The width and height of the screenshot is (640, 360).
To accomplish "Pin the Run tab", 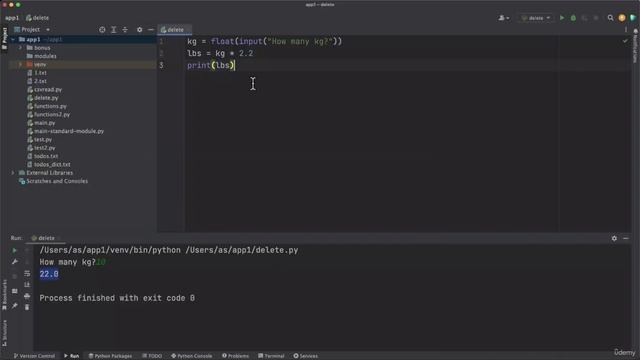I will (15, 306).
